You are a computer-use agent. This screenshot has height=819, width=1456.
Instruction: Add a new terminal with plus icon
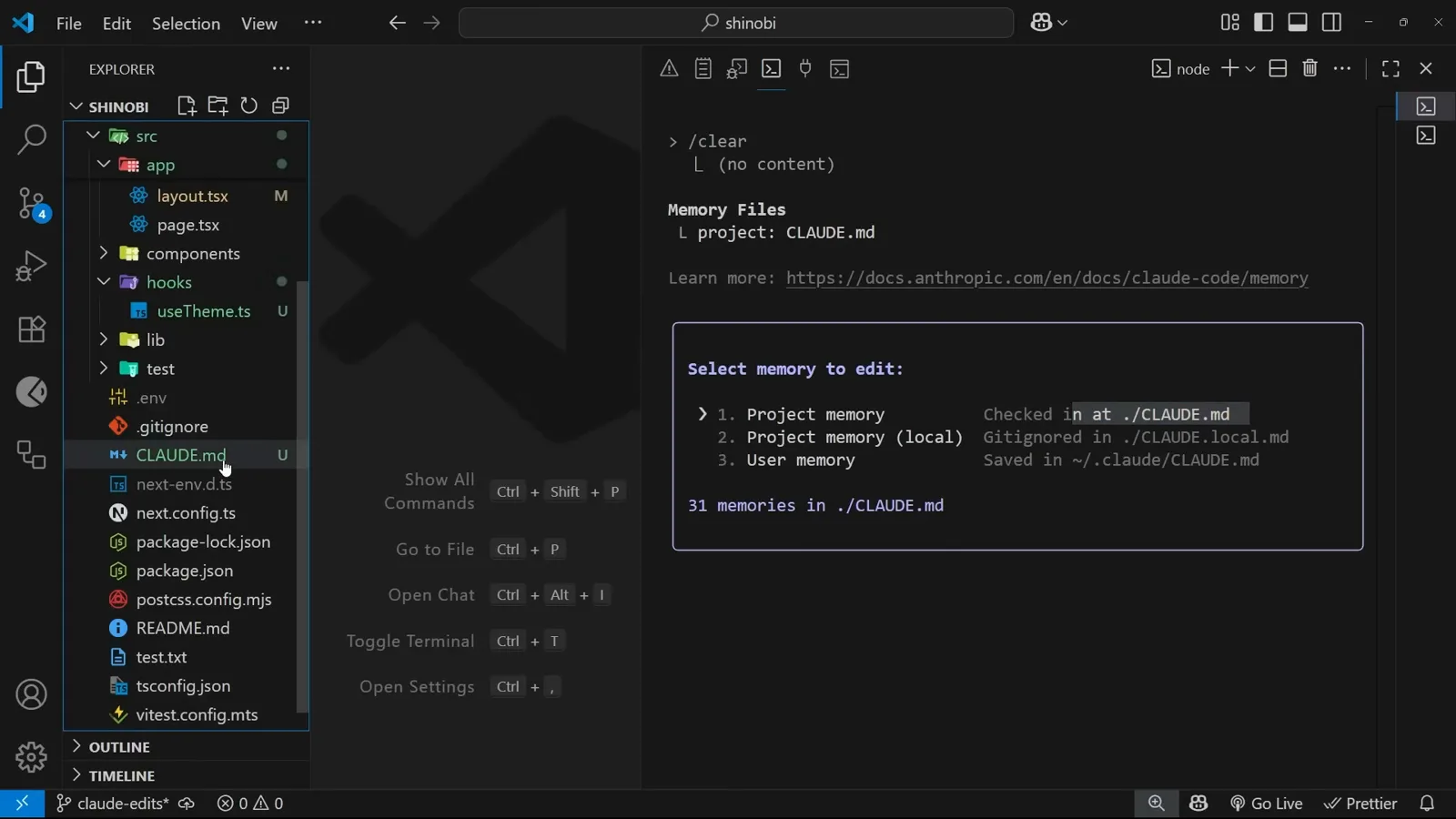[x=1229, y=68]
